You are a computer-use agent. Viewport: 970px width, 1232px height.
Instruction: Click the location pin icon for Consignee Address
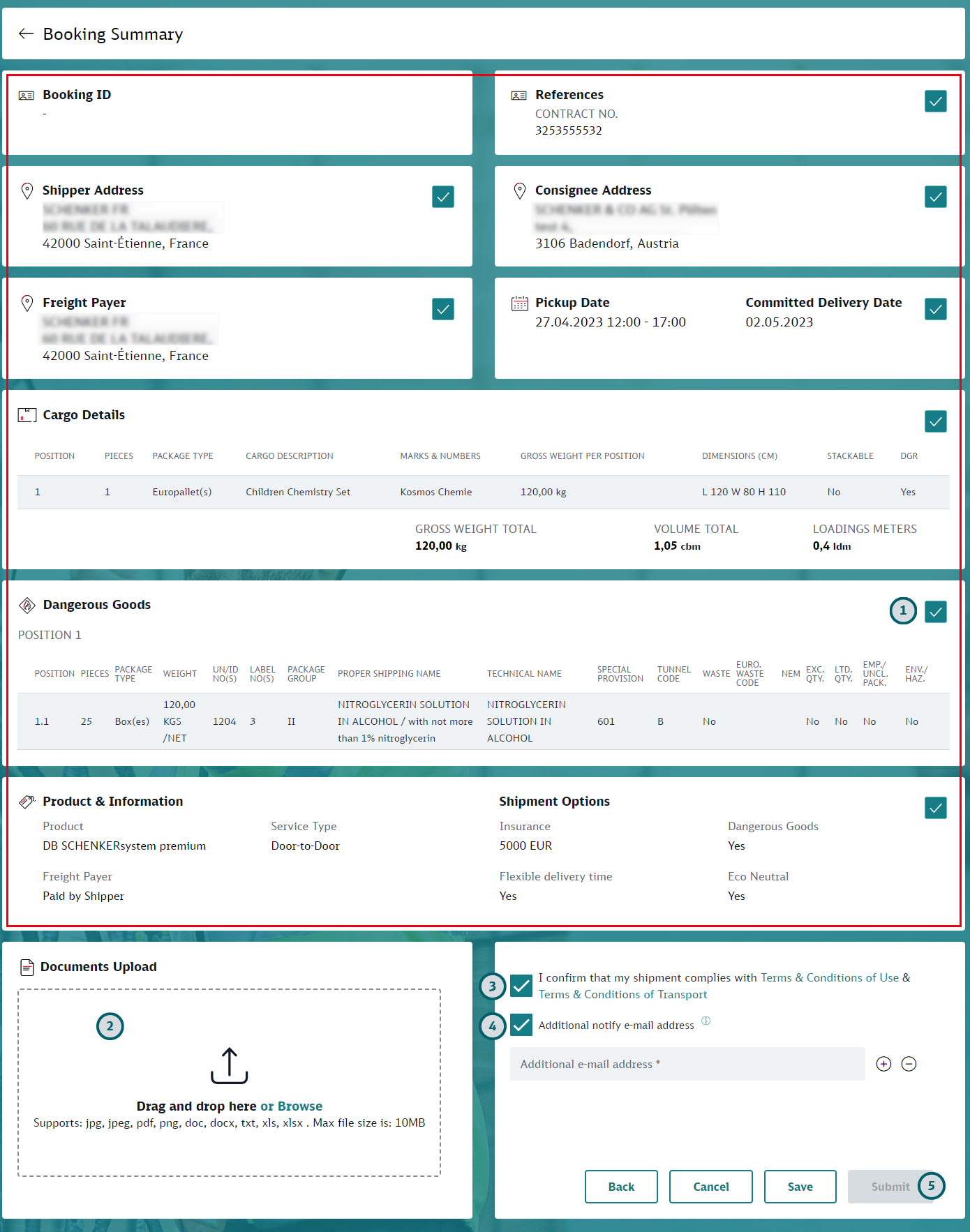(519, 190)
